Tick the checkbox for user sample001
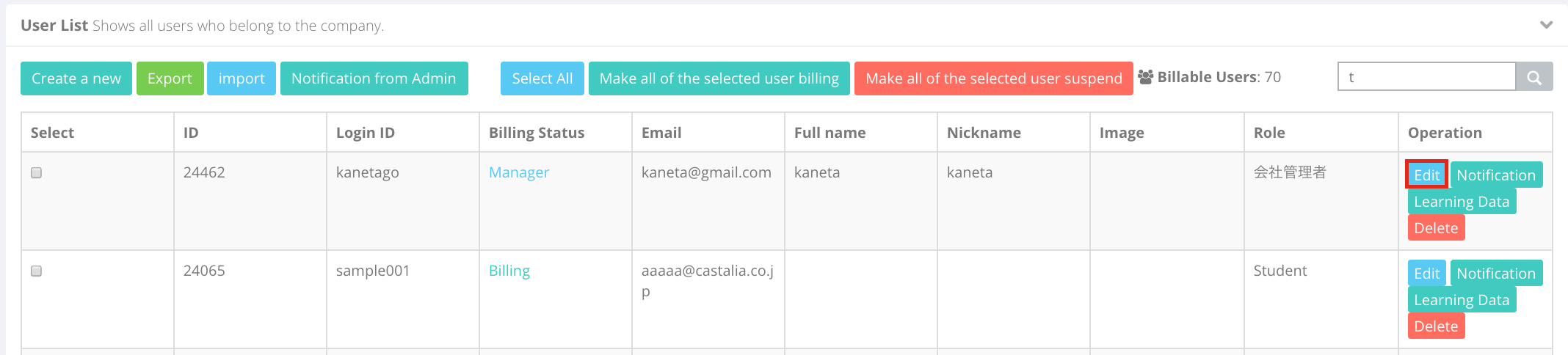Screen dimensions: 1568x355 click(36, 271)
